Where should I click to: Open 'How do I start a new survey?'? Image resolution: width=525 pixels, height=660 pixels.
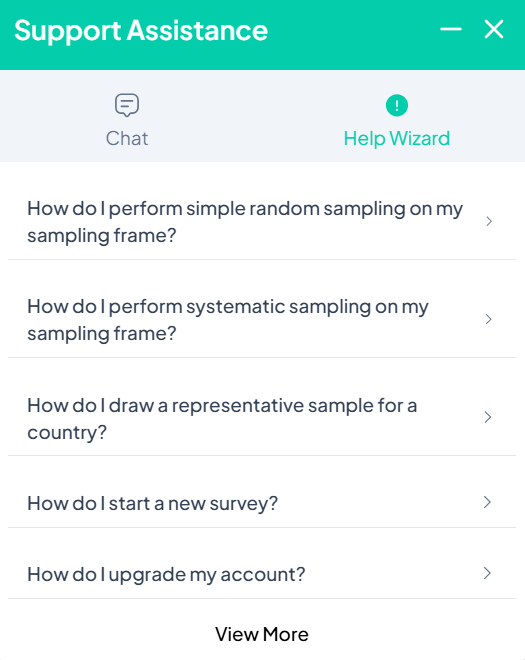click(262, 503)
